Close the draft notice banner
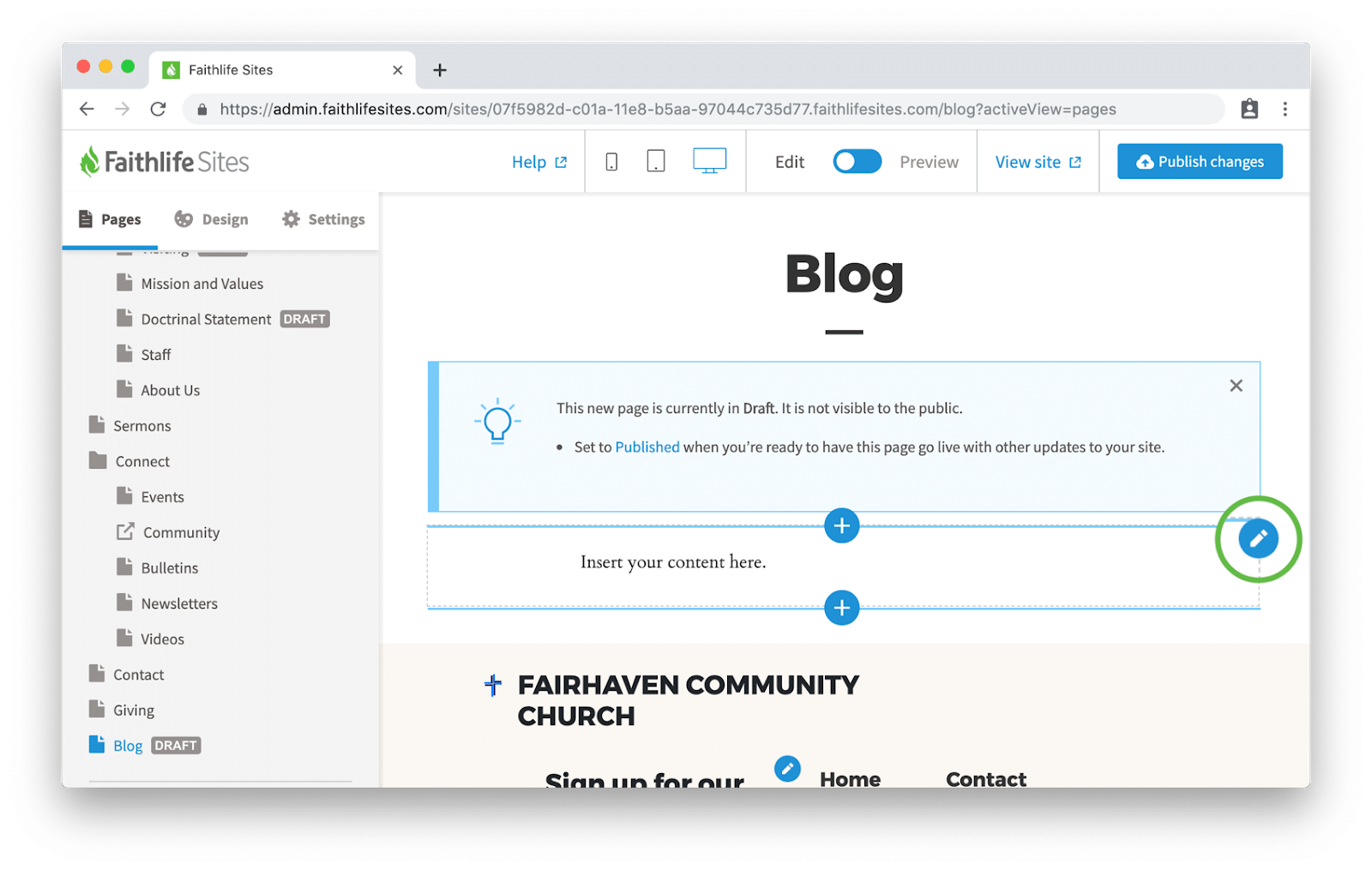Screen dimensions: 1372x870 pyautogui.click(x=1236, y=386)
